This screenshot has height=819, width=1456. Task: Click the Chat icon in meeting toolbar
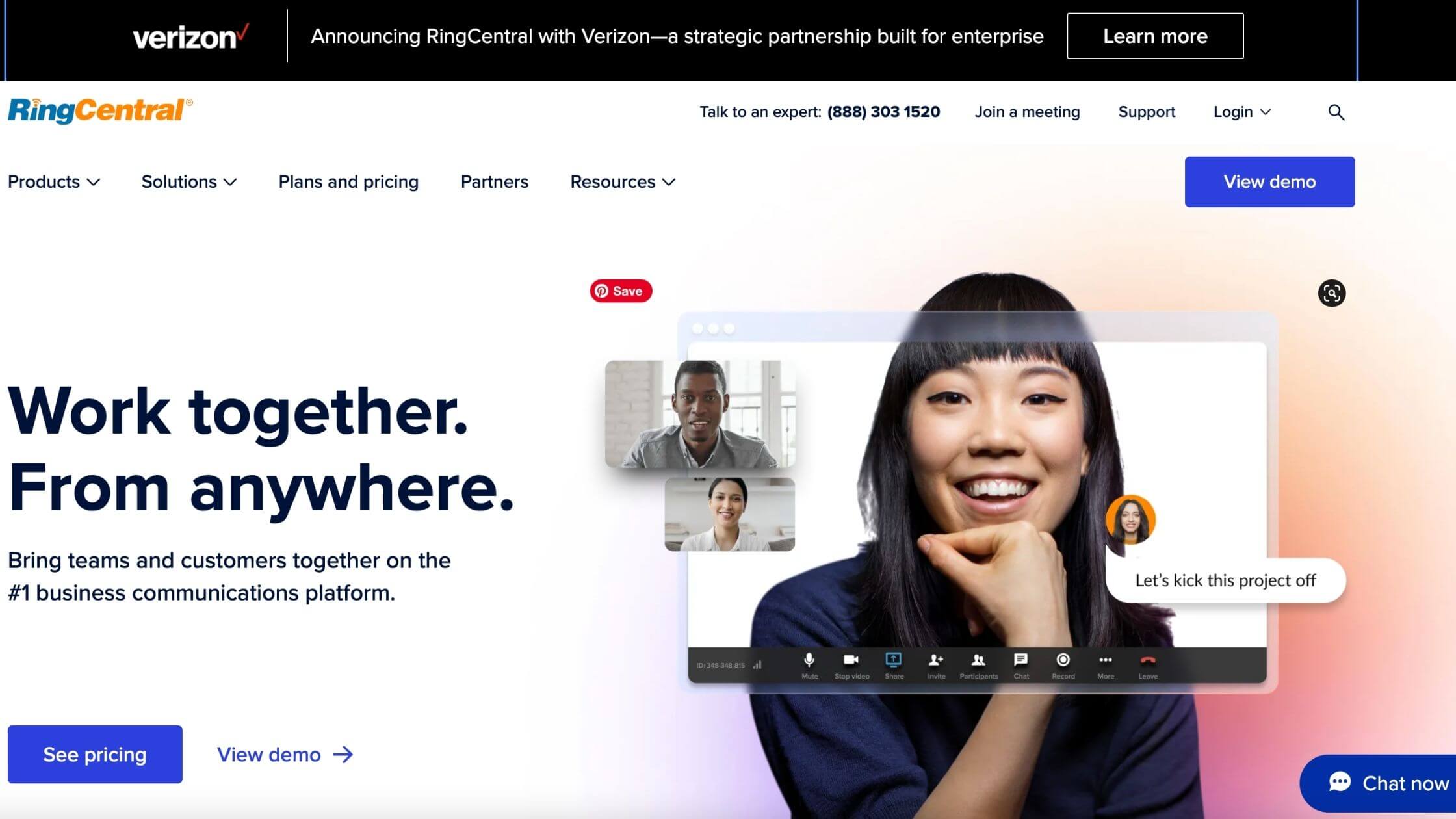(1020, 665)
